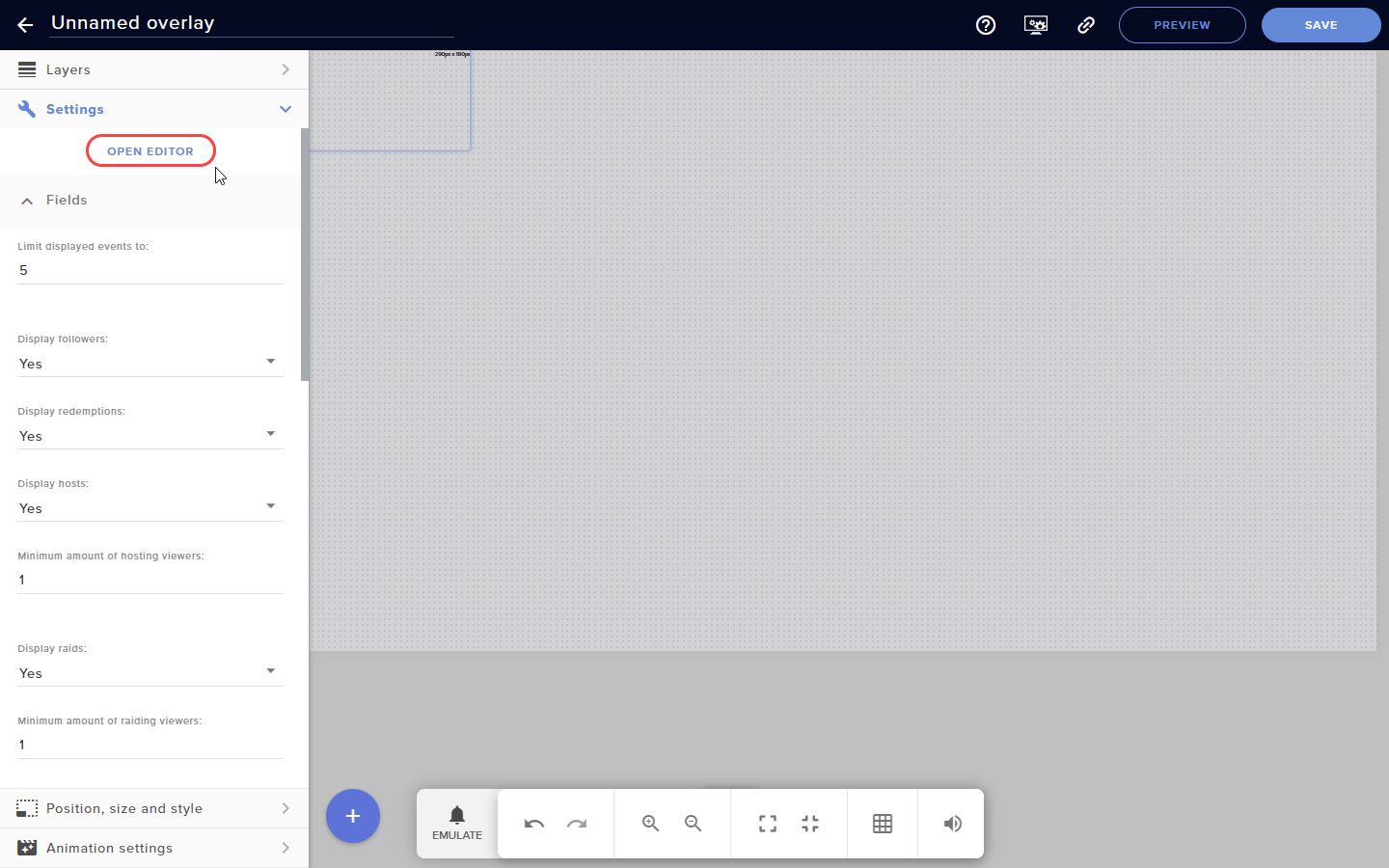Add a widget with the plus button
The height and width of the screenshot is (868, 1389).
[353, 816]
